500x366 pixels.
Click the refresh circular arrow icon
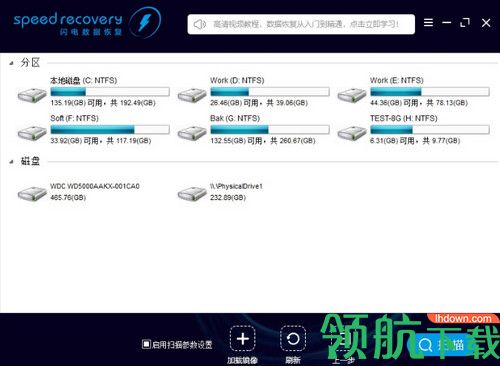click(293, 339)
